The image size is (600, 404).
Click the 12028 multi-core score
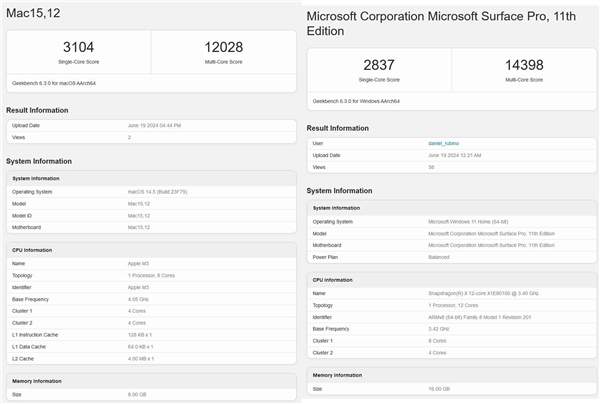(x=222, y=47)
